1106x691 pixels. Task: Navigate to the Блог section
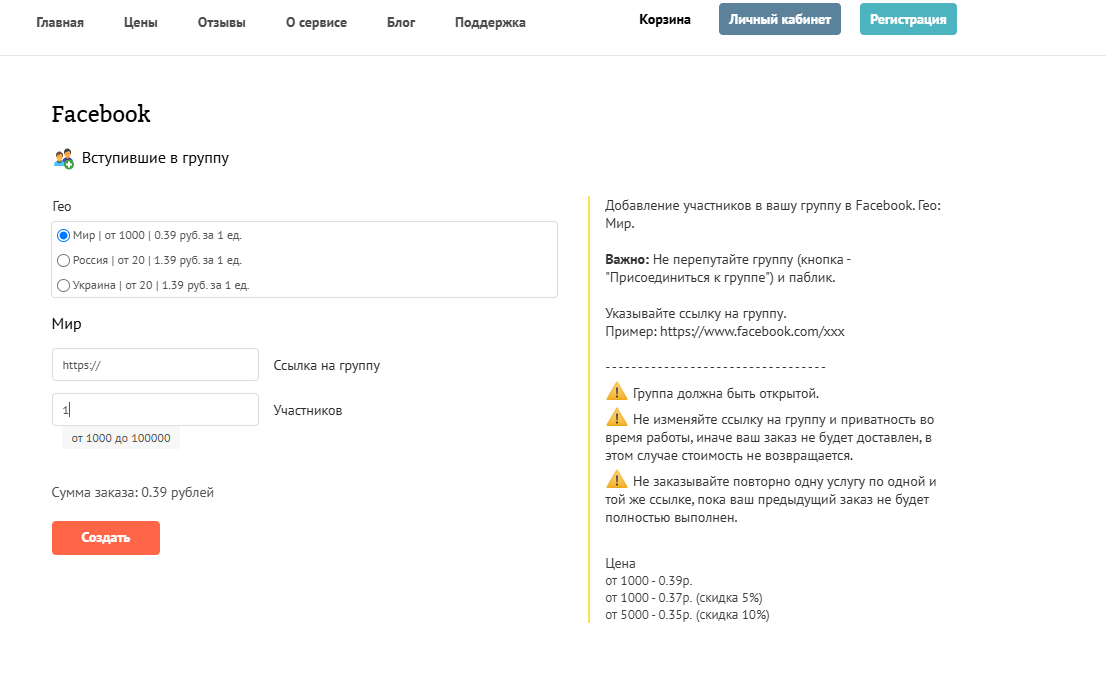pyautogui.click(x=401, y=23)
